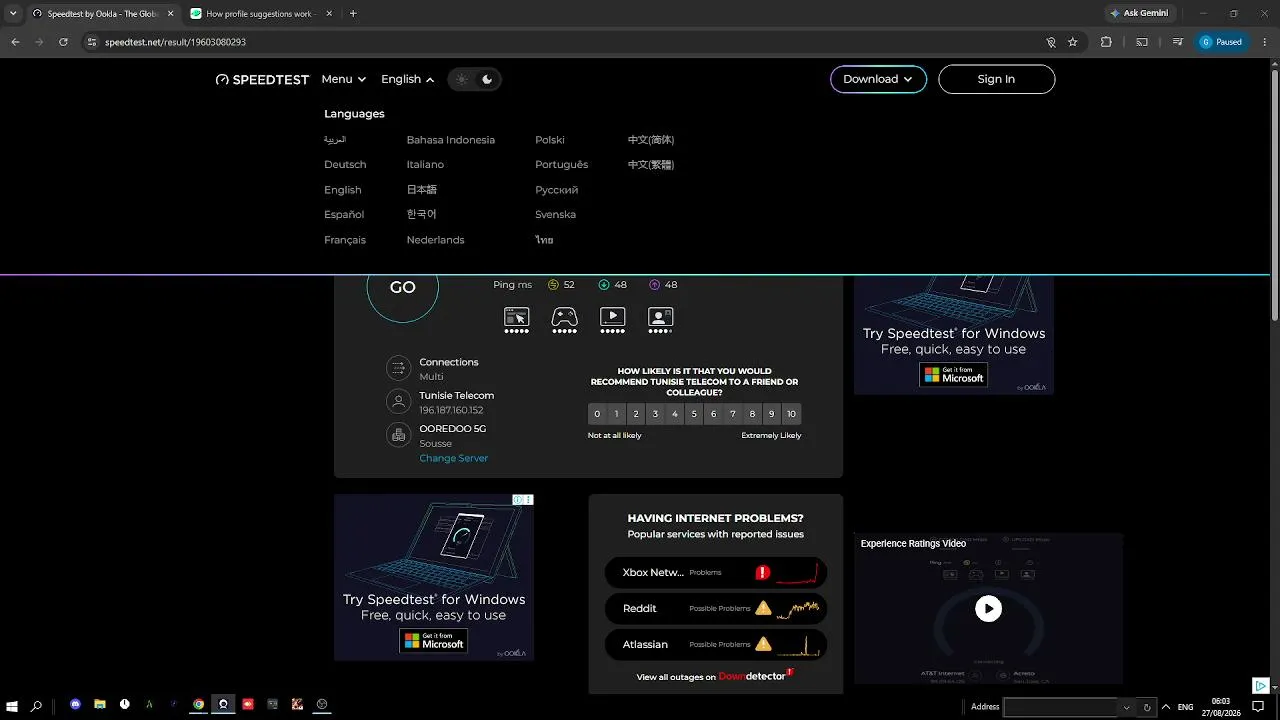Rate recommendation likelihood as 3

[655, 414]
